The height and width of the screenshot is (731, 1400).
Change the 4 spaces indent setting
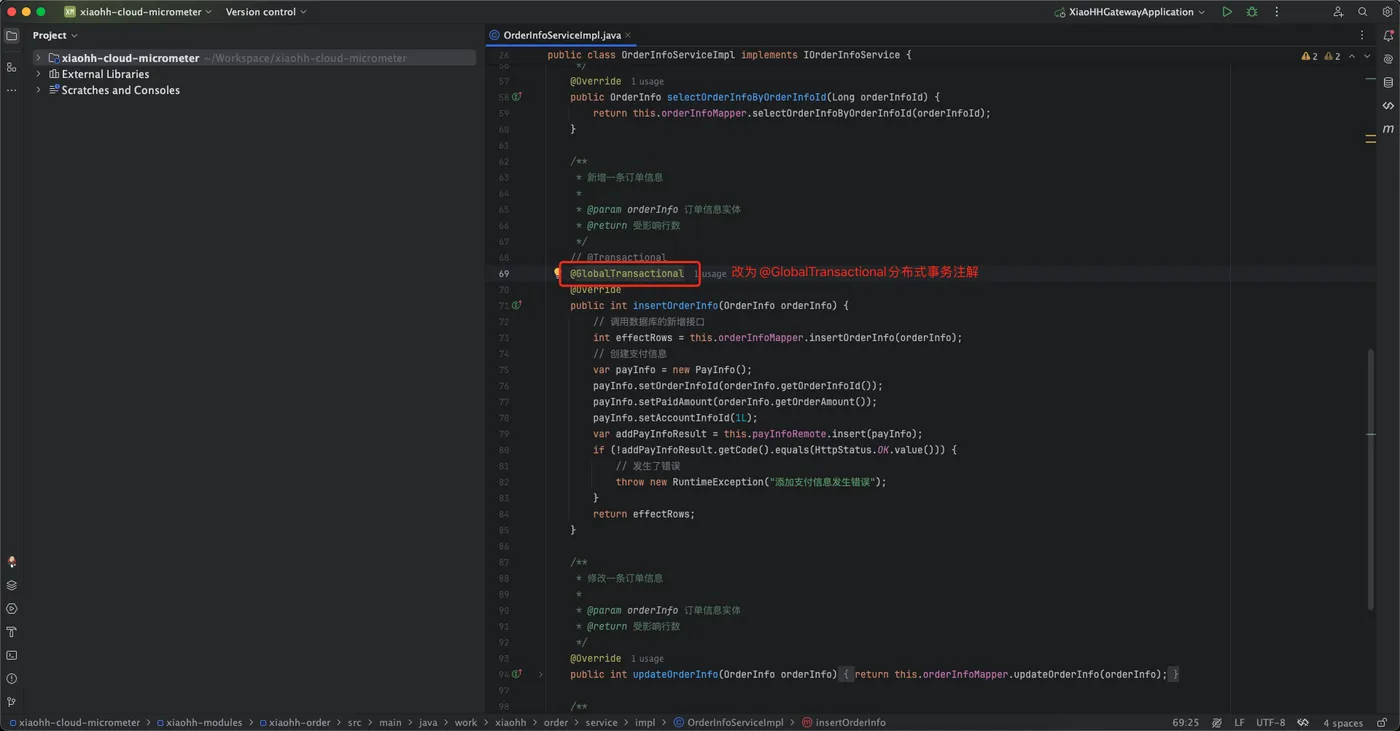(x=1343, y=722)
